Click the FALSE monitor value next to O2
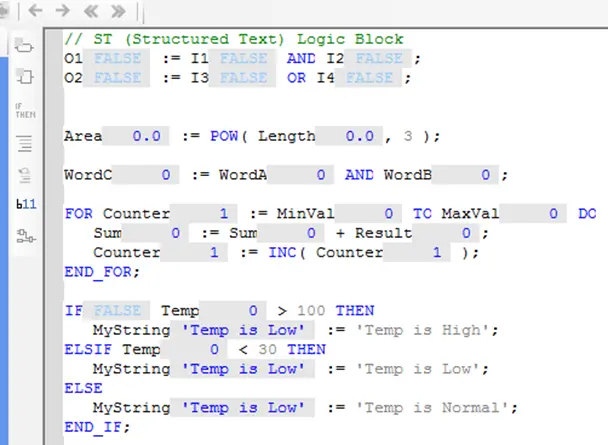608x445 pixels. [x=117, y=78]
